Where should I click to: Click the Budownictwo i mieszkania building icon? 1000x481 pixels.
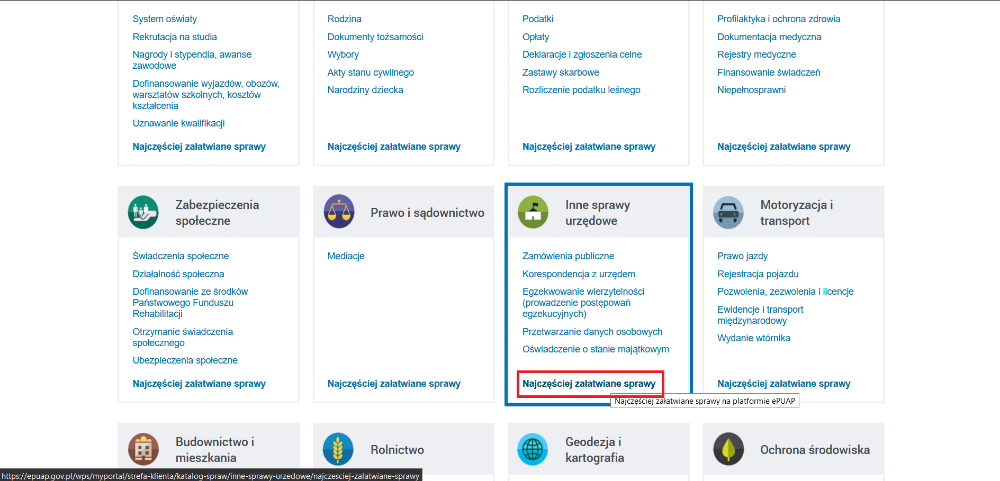143,450
